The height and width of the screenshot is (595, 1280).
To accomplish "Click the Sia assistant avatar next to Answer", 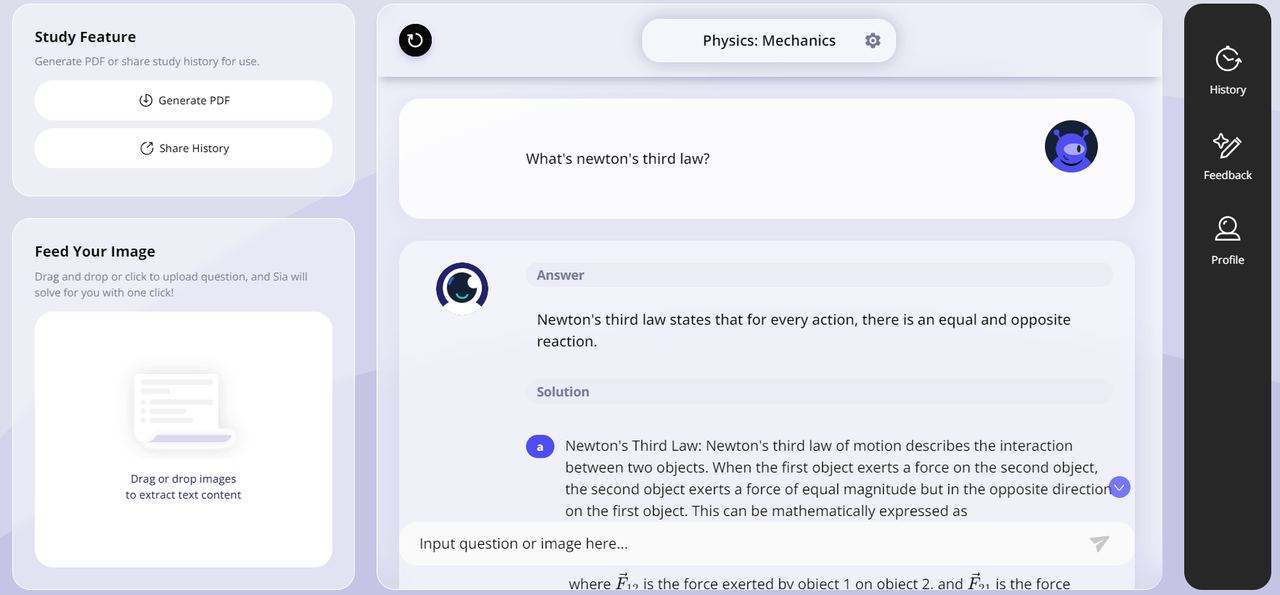I will click(462, 288).
